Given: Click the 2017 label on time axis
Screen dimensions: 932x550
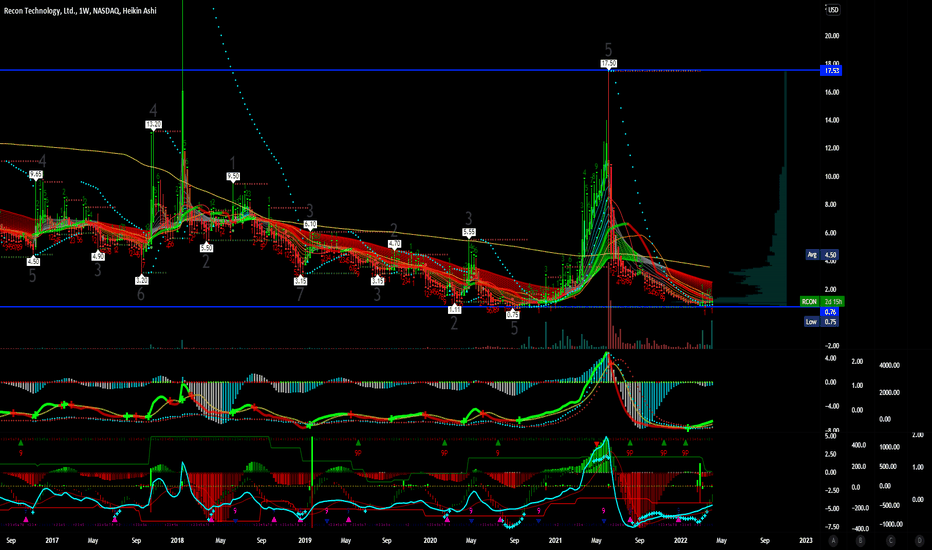Looking at the screenshot, I should (x=52, y=540).
